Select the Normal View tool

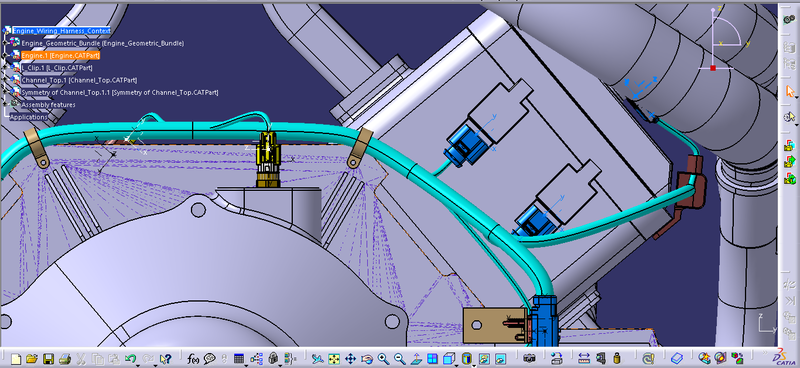coord(416,359)
